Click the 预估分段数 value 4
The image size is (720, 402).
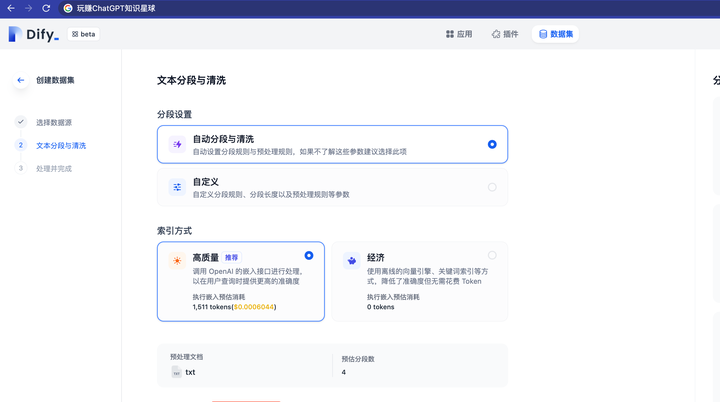(343, 372)
